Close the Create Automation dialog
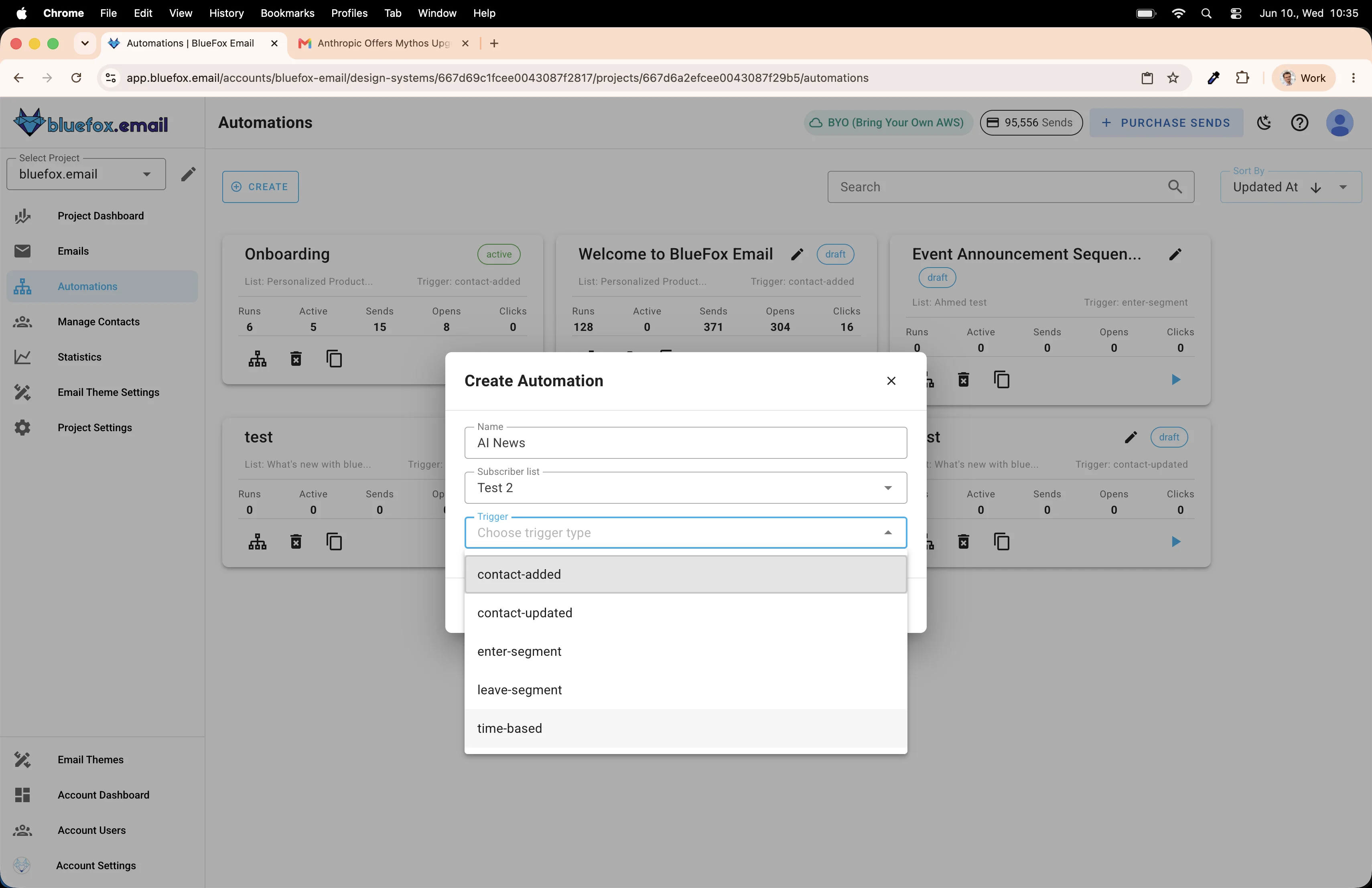 891,381
